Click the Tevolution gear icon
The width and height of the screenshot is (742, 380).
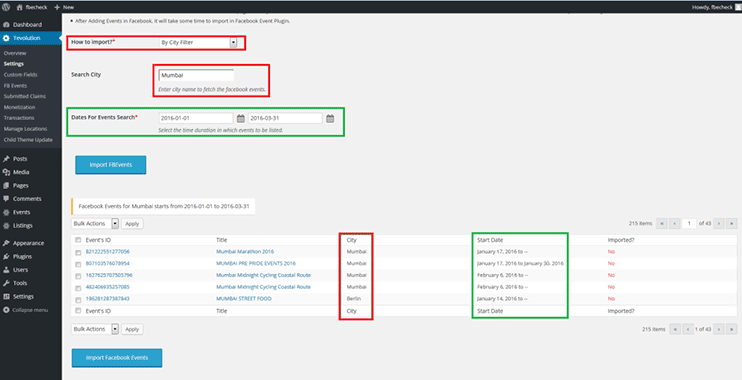click(x=6, y=38)
